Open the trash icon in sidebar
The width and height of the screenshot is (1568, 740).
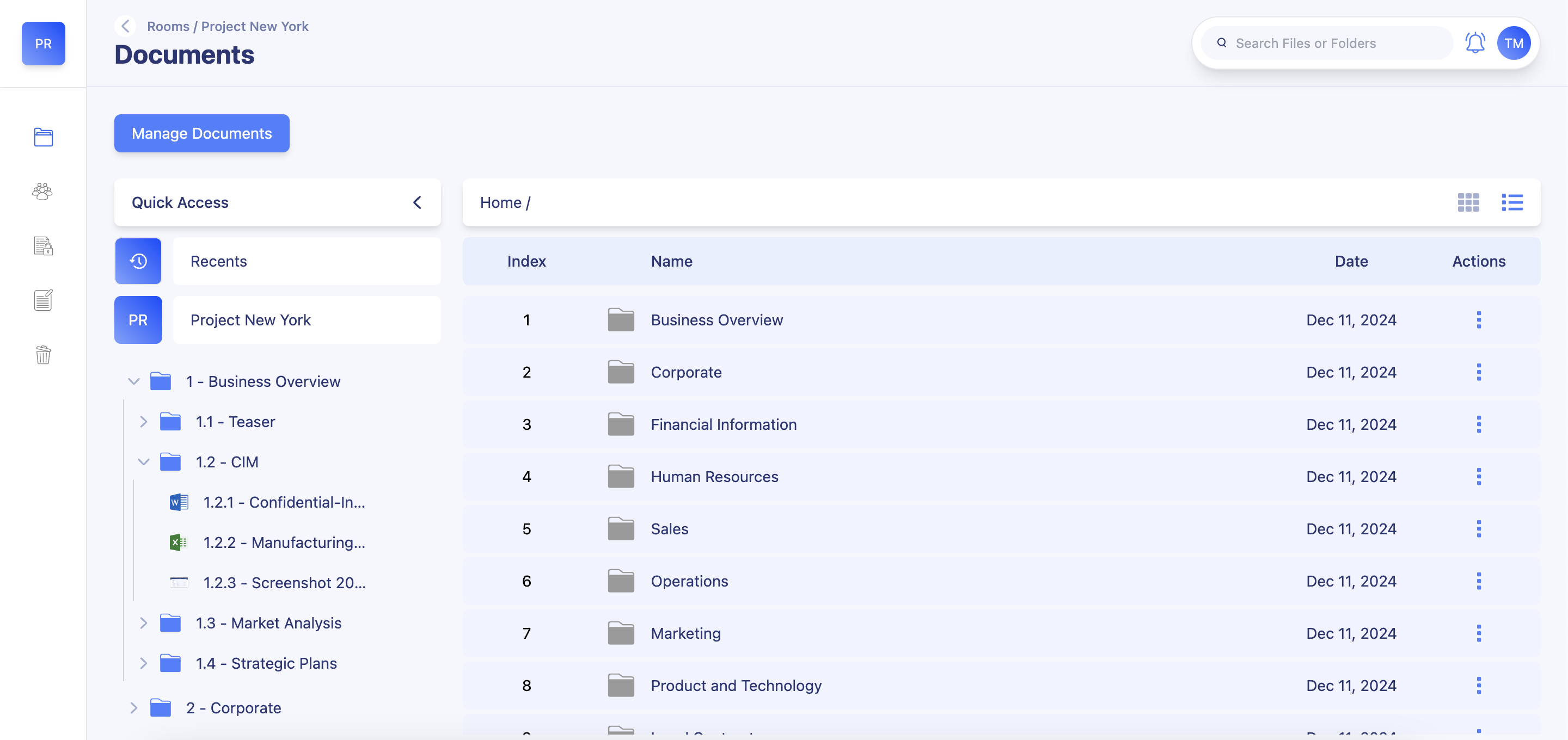[x=43, y=354]
